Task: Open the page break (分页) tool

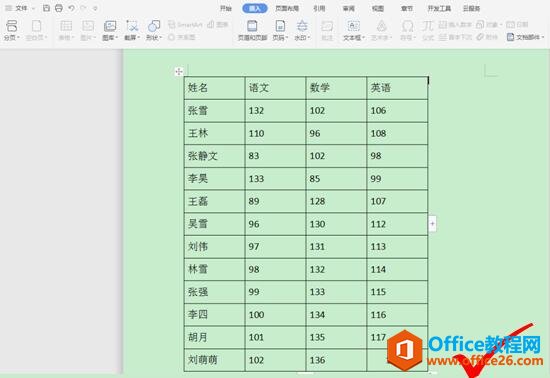Action: click(x=11, y=30)
